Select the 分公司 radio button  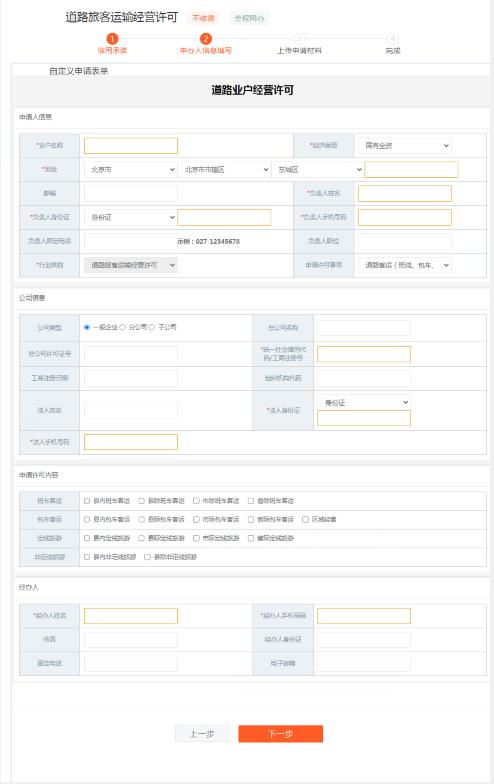coord(122,327)
